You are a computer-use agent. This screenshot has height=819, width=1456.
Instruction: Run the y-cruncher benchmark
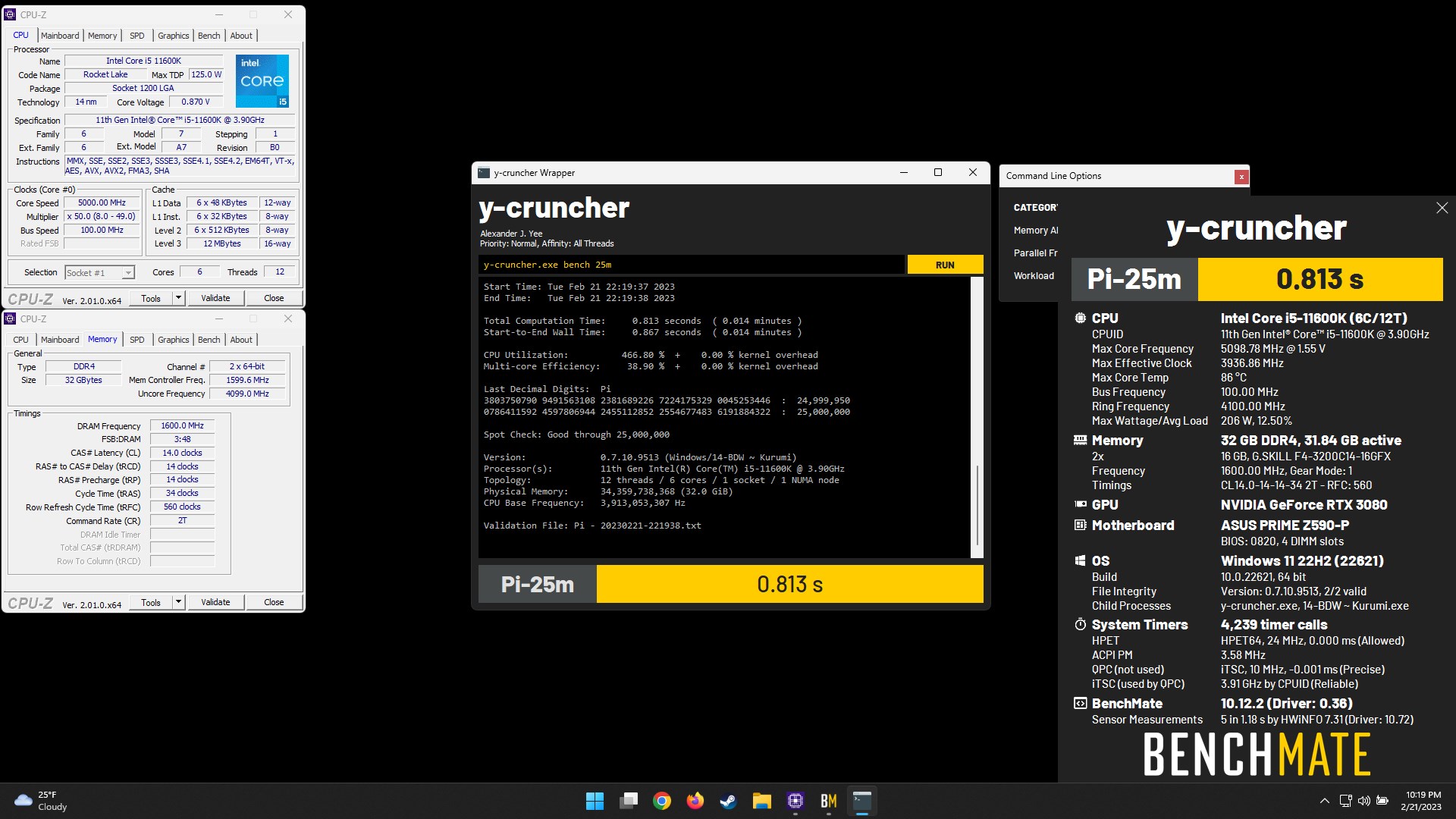point(945,265)
